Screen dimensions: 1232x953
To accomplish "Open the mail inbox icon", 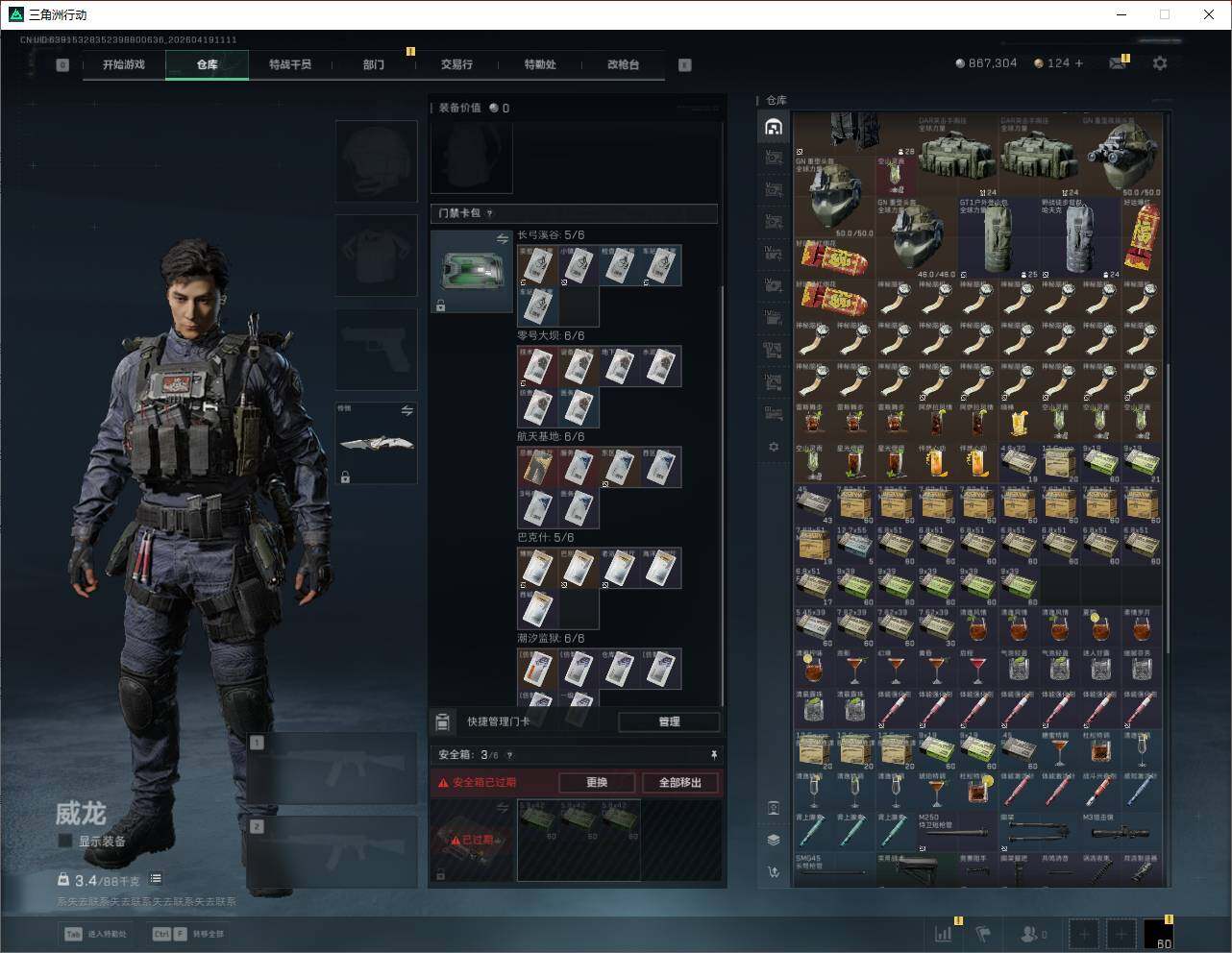I will tap(1118, 63).
